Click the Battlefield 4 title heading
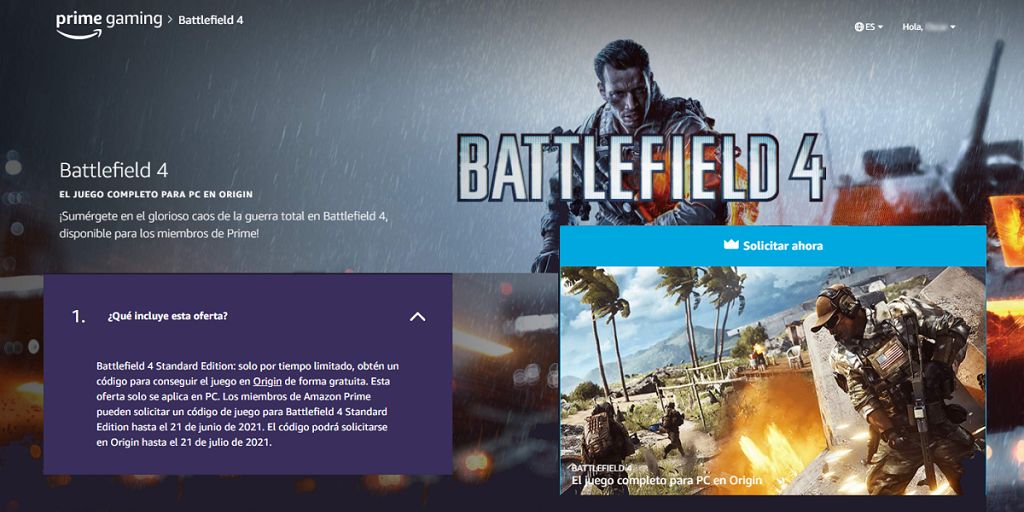The width and height of the screenshot is (1024, 512). (114, 170)
